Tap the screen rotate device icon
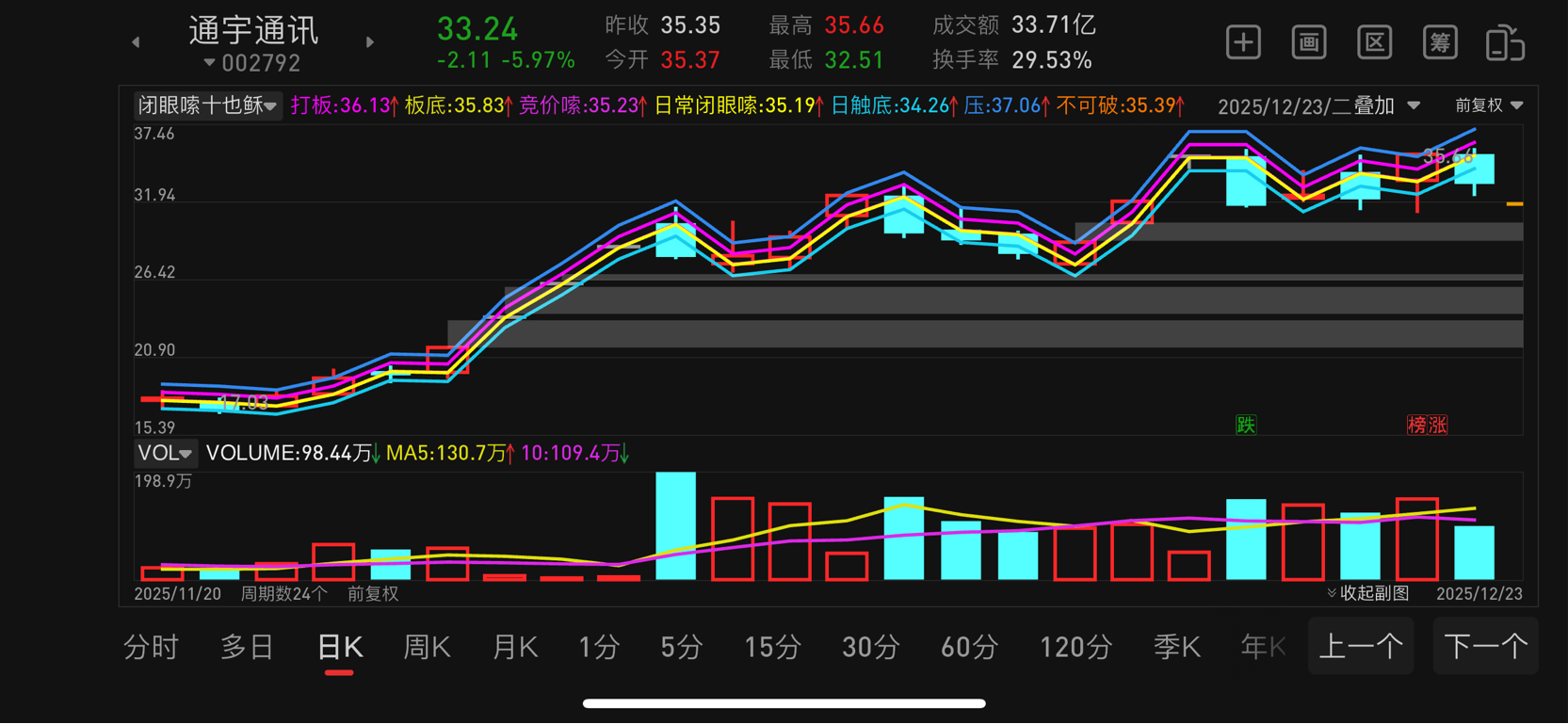The width and height of the screenshot is (1568, 724). click(x=1505, y=43)
